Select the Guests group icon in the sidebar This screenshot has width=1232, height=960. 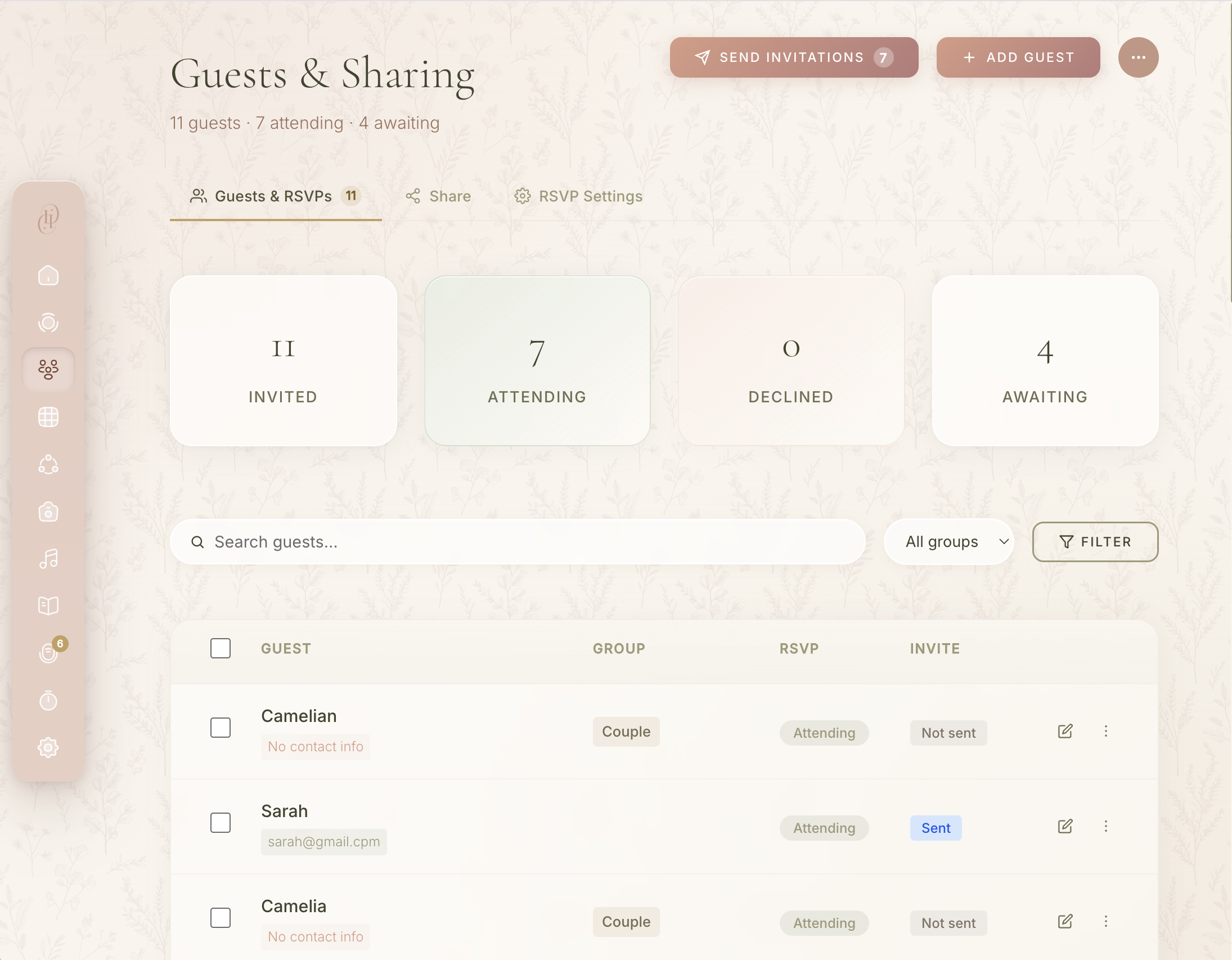pyautogui.click(x=48, y=370)
